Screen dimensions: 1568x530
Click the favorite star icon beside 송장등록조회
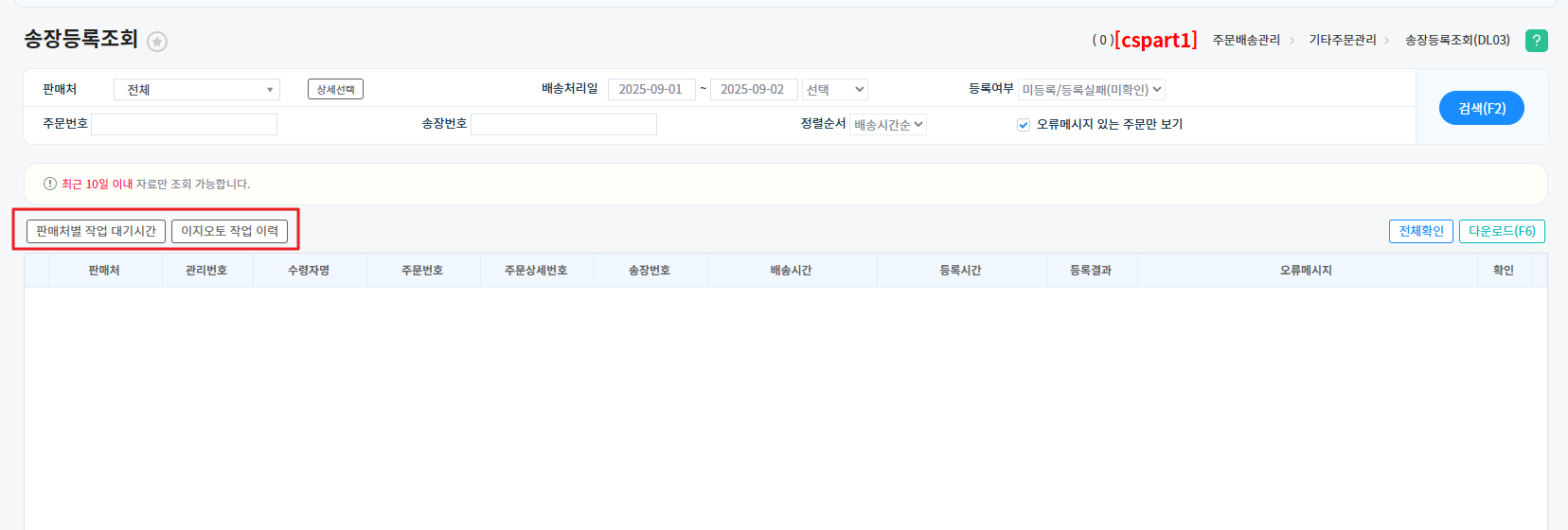coord(157,42)
